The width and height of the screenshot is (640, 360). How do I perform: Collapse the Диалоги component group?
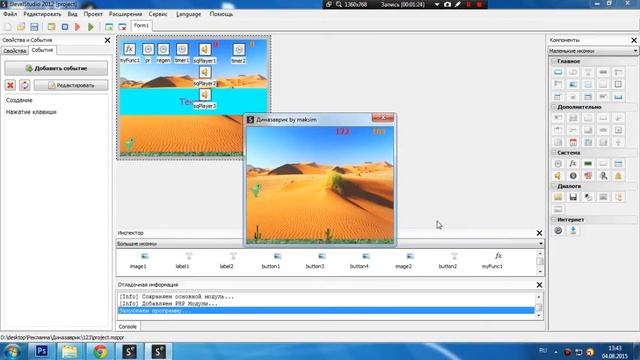[553, 186]
